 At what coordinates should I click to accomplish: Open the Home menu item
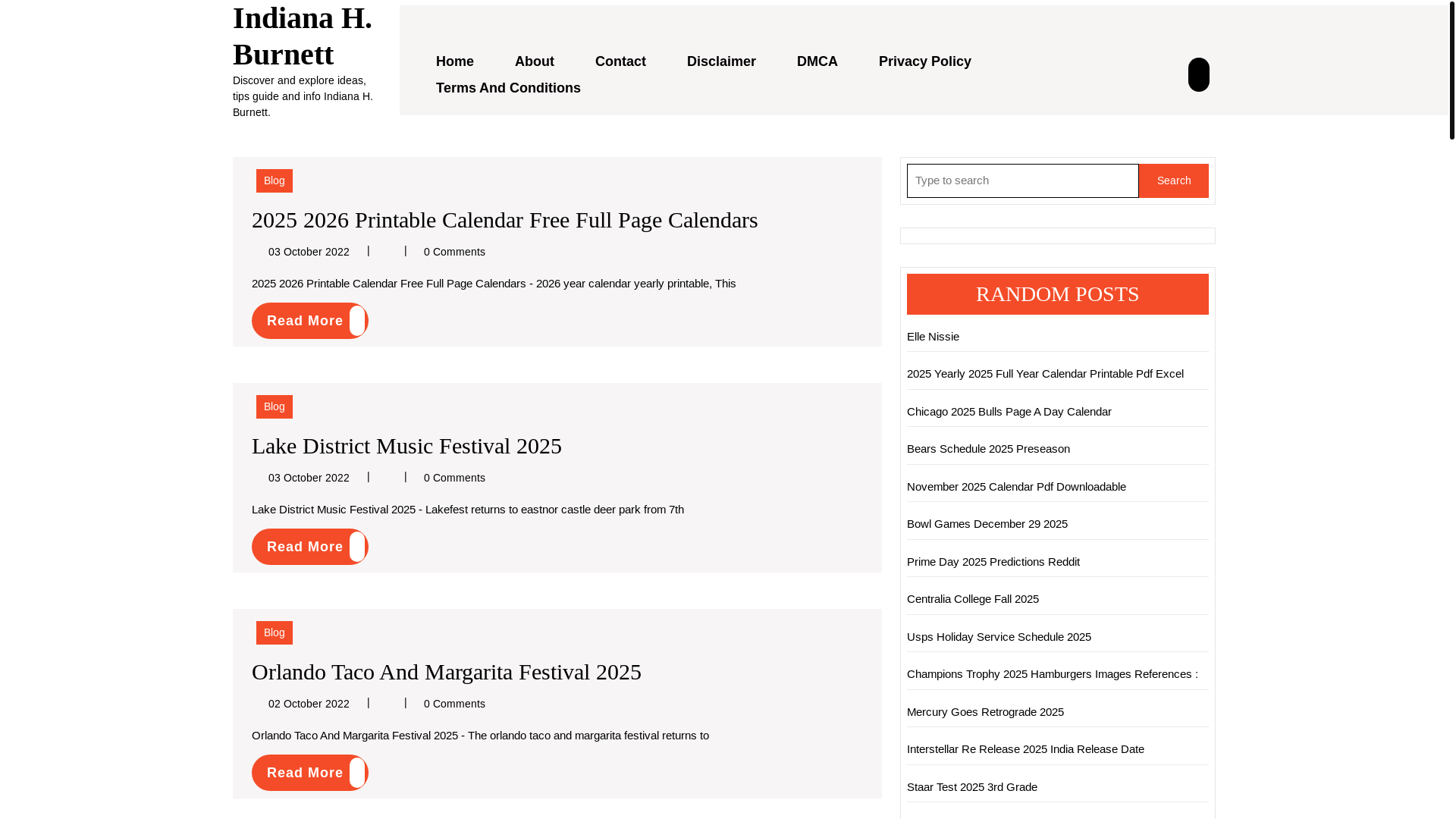point(455,61)
